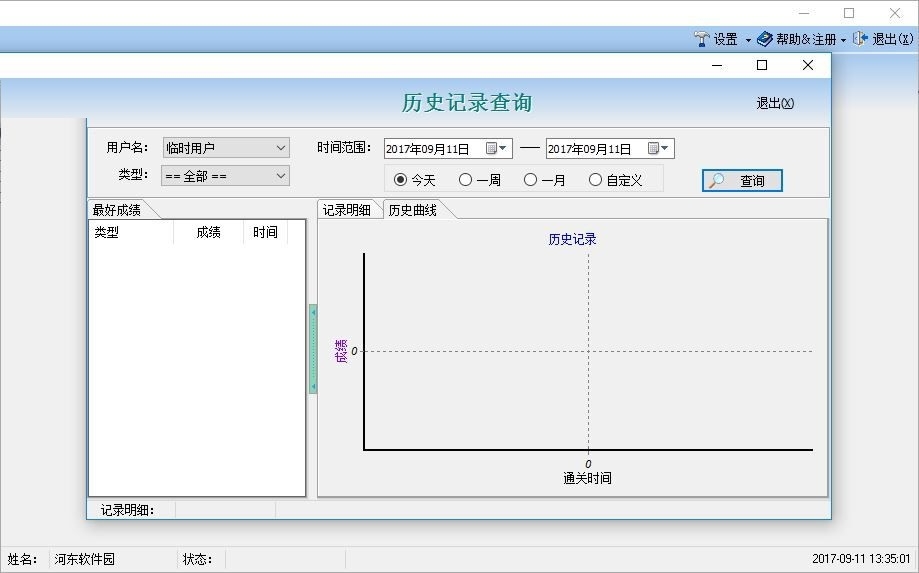Select the 最好成绩 tab
This screenshot has width=919, height=573.
coord(117,210)
